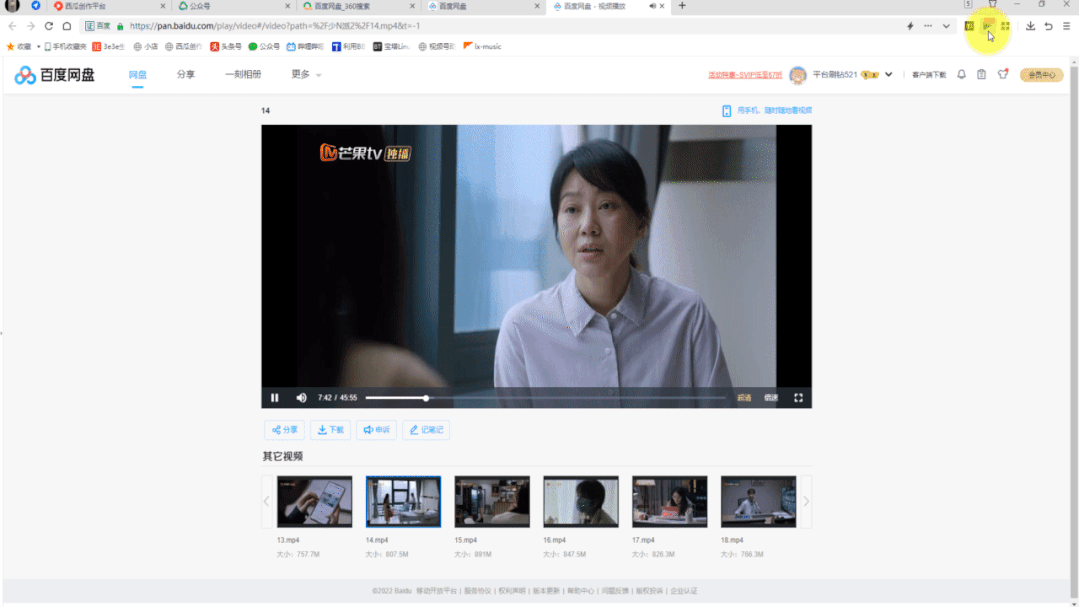The height and width of the screenshot is (607, 1079).
Task: Open the 16.mp4 video thumbnail
Action: pyautogui.click(x=581, y=502)
